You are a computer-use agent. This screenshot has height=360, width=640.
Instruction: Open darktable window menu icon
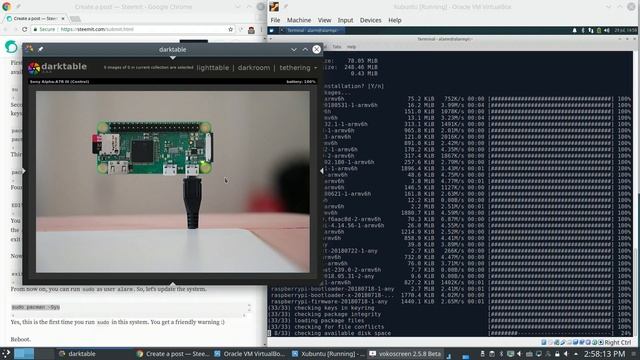point(29,49)
